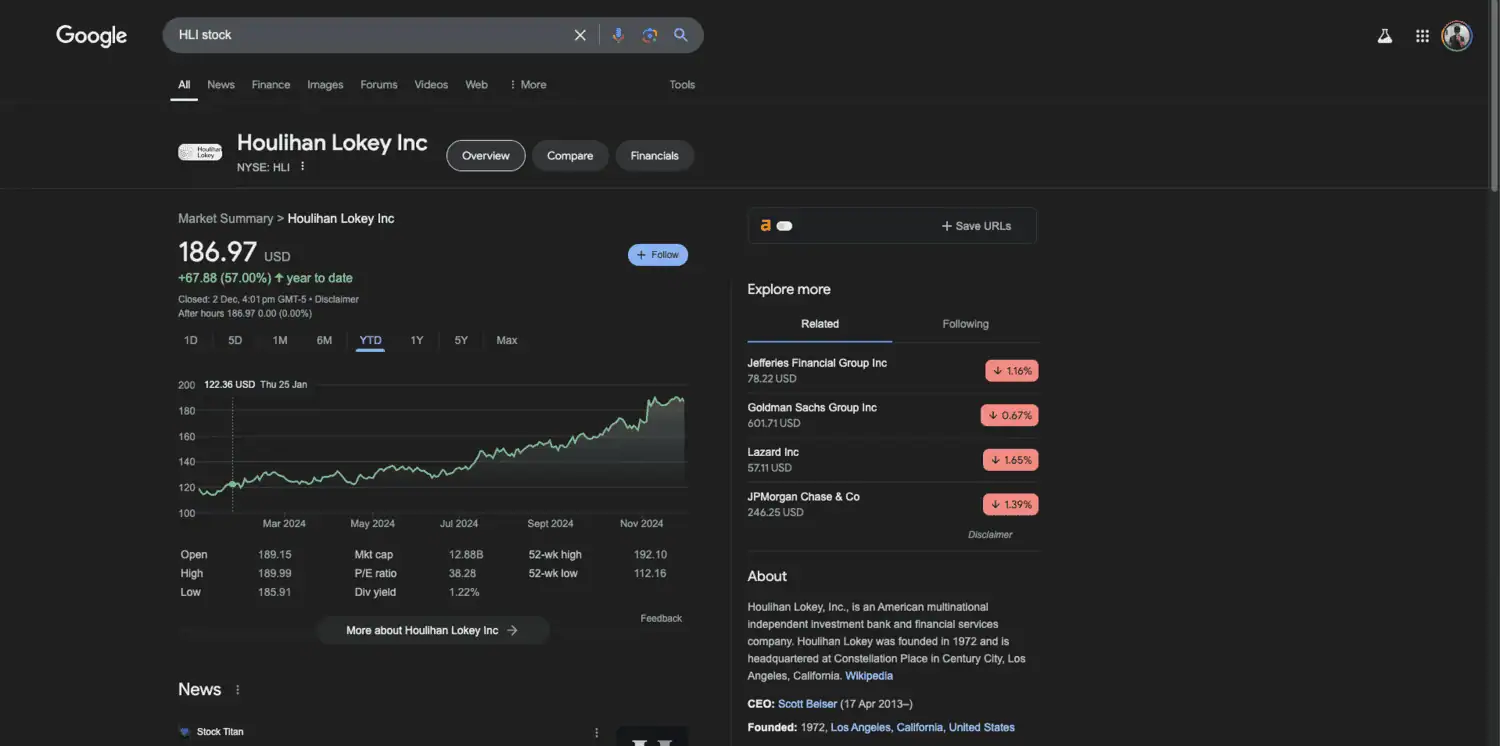Toggle the switch next to orange icon

coord(785,226)
